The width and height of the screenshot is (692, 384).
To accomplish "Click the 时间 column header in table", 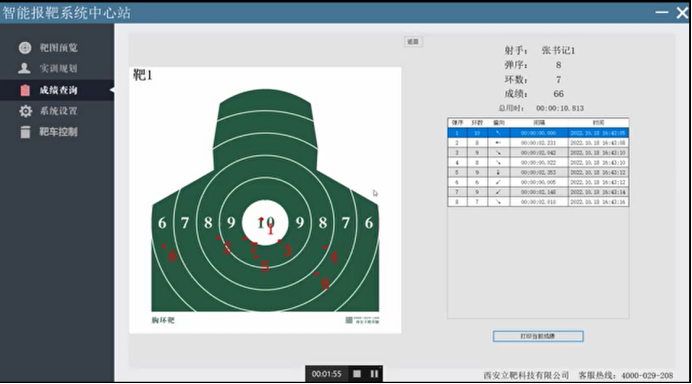I will (x=598, y=123).
